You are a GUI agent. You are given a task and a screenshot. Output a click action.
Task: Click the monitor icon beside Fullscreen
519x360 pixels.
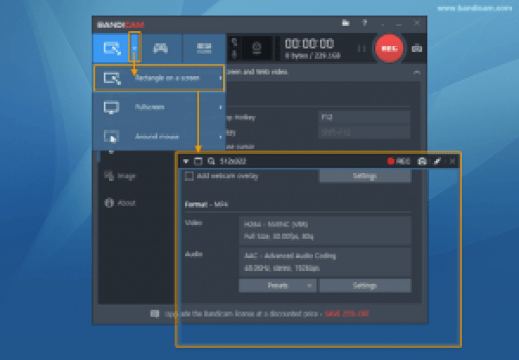tap(111, 108)
